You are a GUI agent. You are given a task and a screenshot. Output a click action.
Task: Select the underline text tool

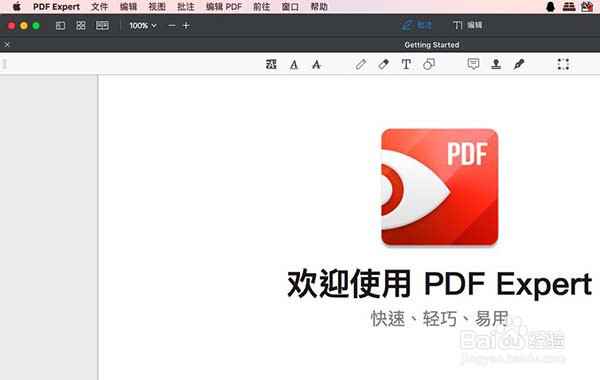tap(294, 64)
